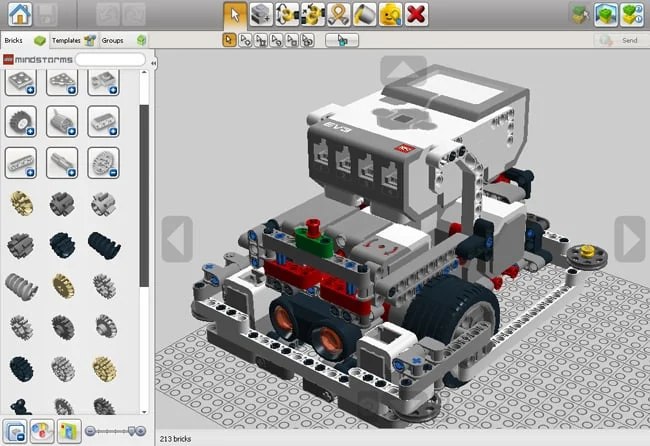Open the filter bricks by color icon

42,431
